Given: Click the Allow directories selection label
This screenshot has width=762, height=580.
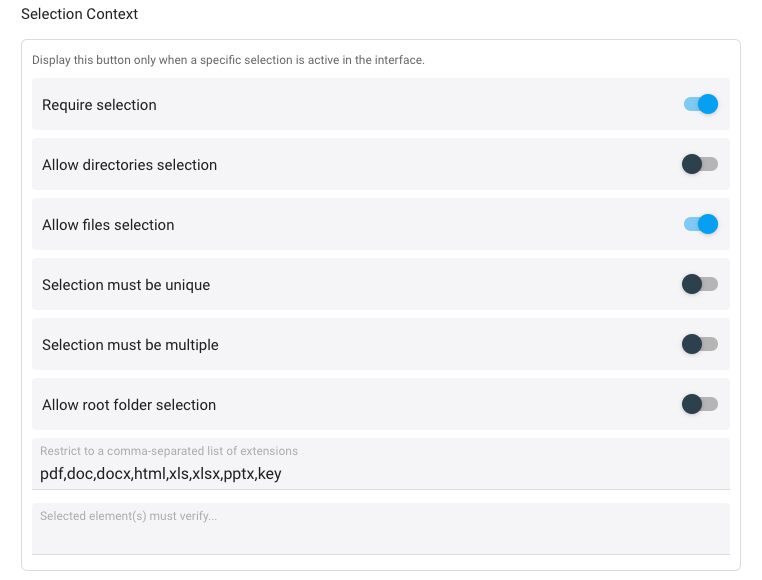Looking at the screenshot, I should [129, 165].
